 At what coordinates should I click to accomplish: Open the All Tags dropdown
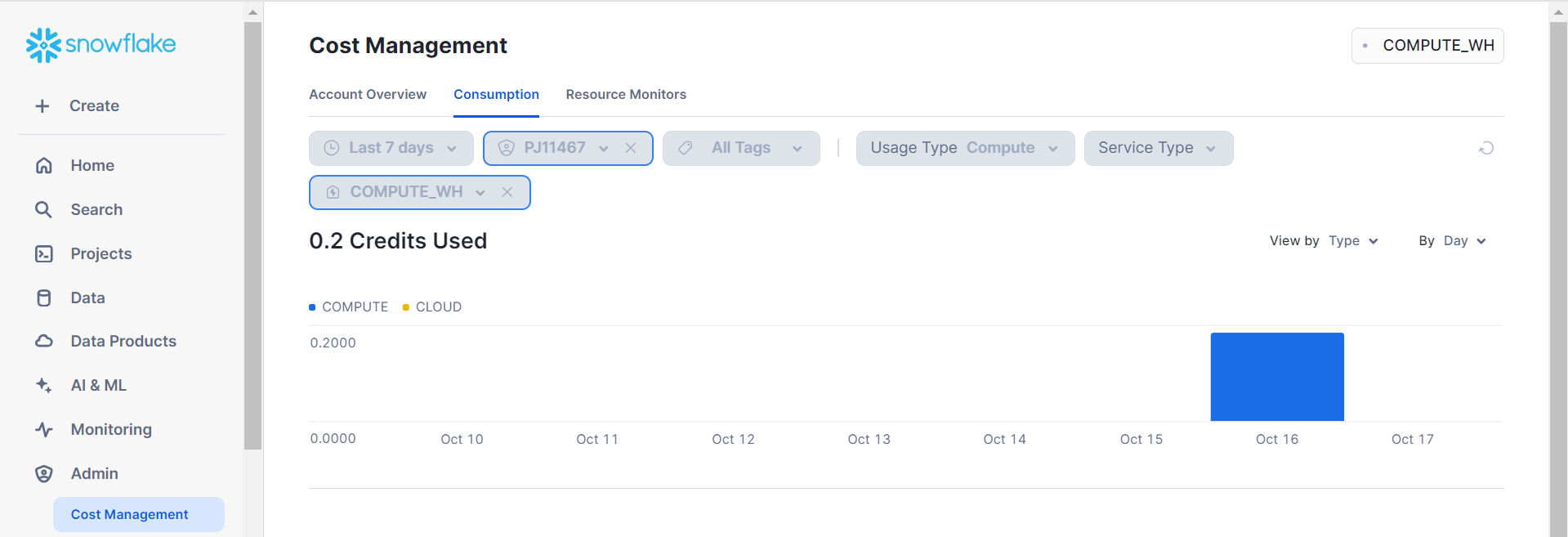click(x=741, y=148)
